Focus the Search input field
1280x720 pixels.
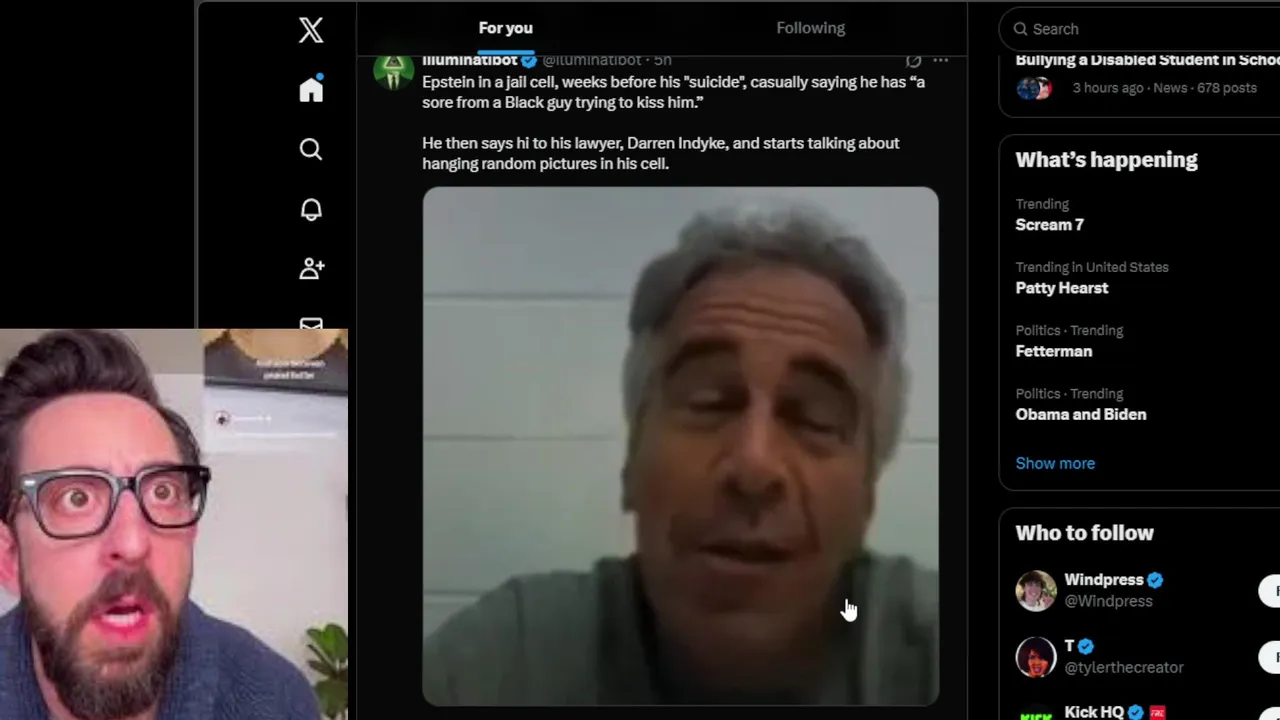coord(1139,29)
